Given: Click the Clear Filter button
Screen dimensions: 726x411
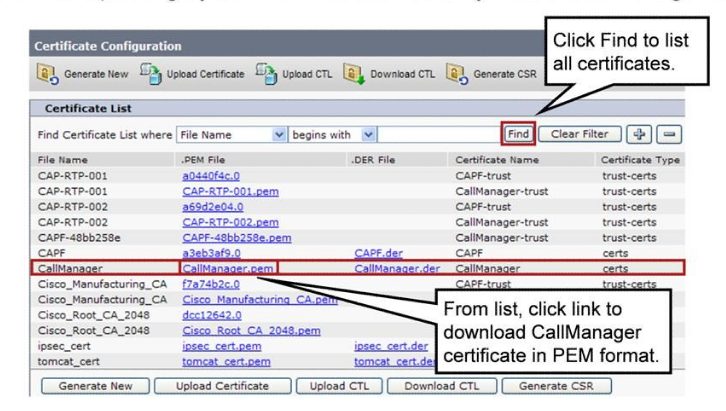Looking at the screenshot, I should pos(580,134).
